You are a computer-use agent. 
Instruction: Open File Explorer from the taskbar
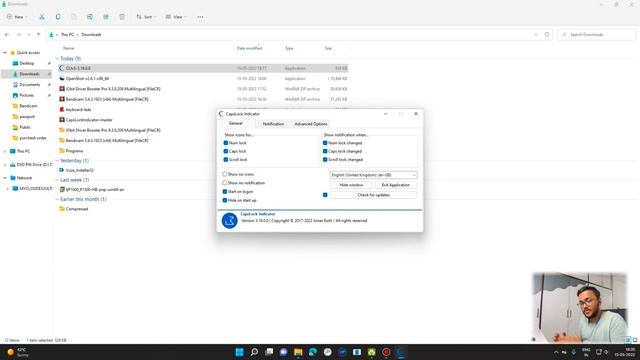pyautogui.click(x=298, y=352)
